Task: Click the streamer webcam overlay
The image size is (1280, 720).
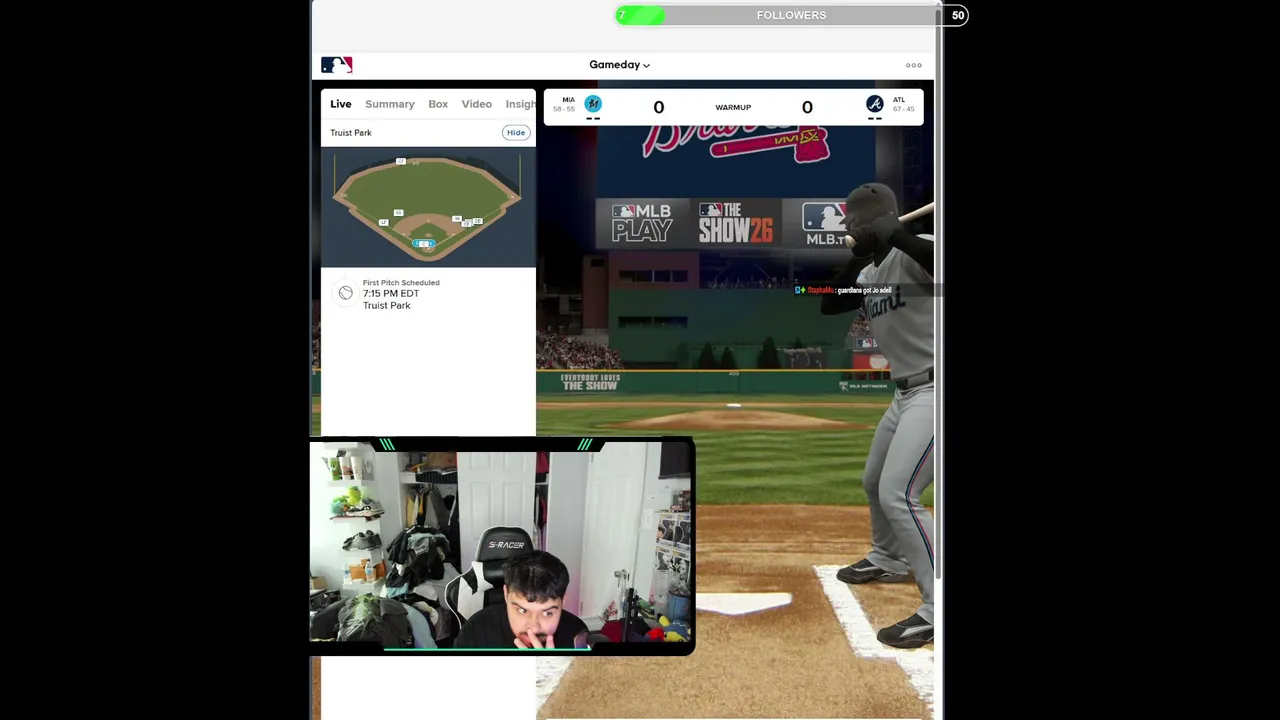Action: pyautogui.click(x=501, y=546)
